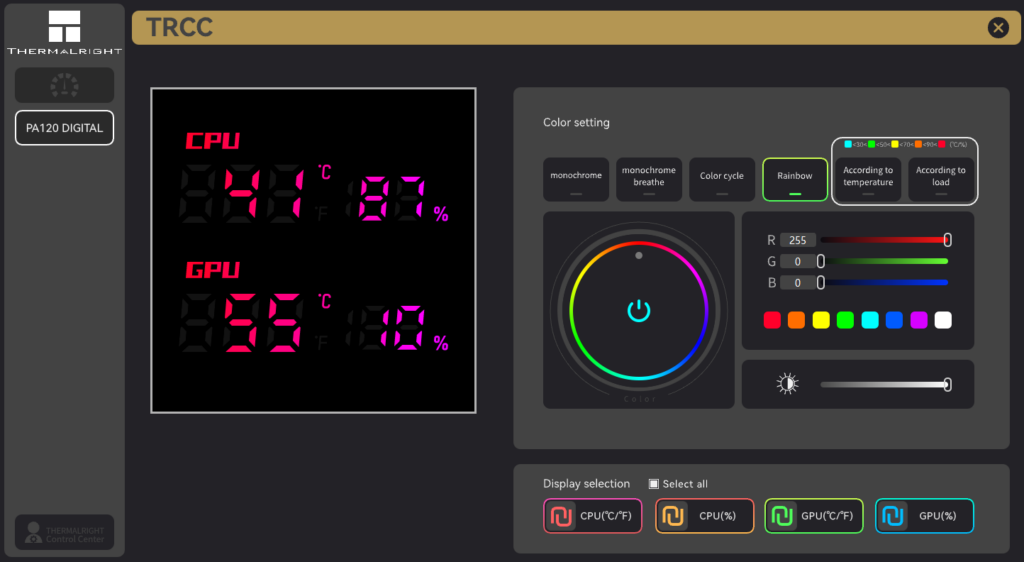Click the selector dot on color wheel

639,256
